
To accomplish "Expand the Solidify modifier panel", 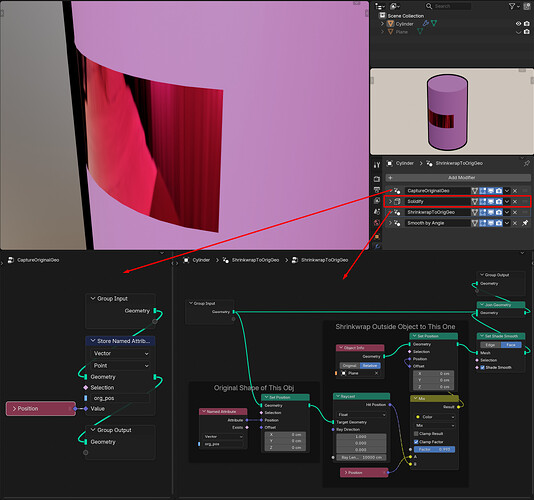I will (390, 201).
